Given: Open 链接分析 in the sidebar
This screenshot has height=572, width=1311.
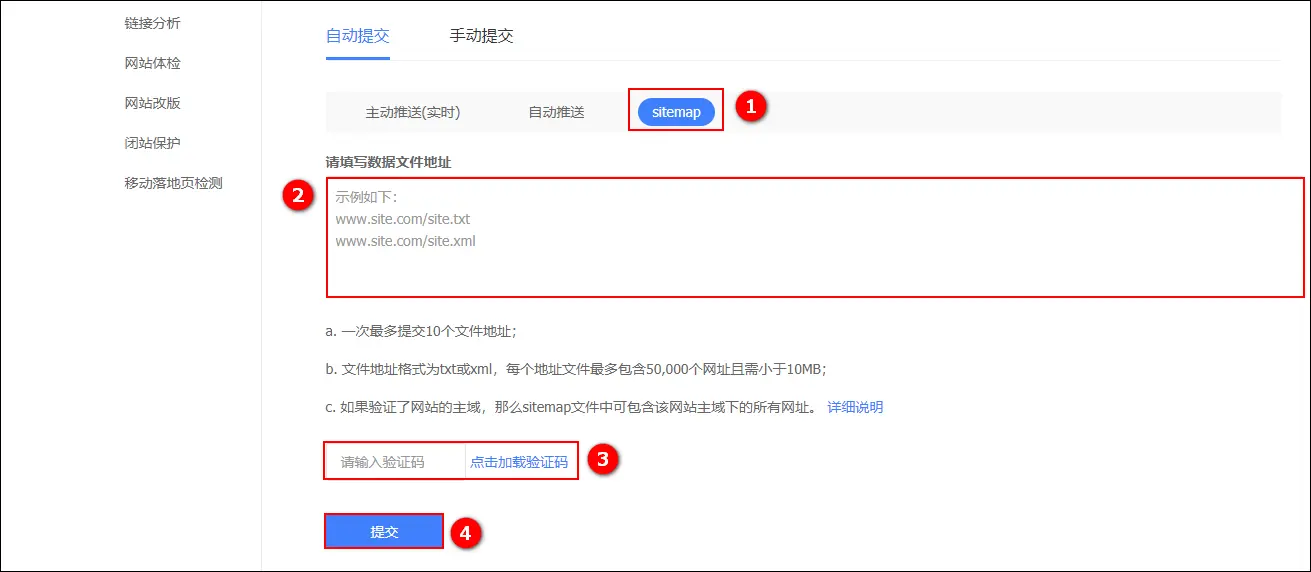Looking at the screenshot, I should [x=152, y=23].
